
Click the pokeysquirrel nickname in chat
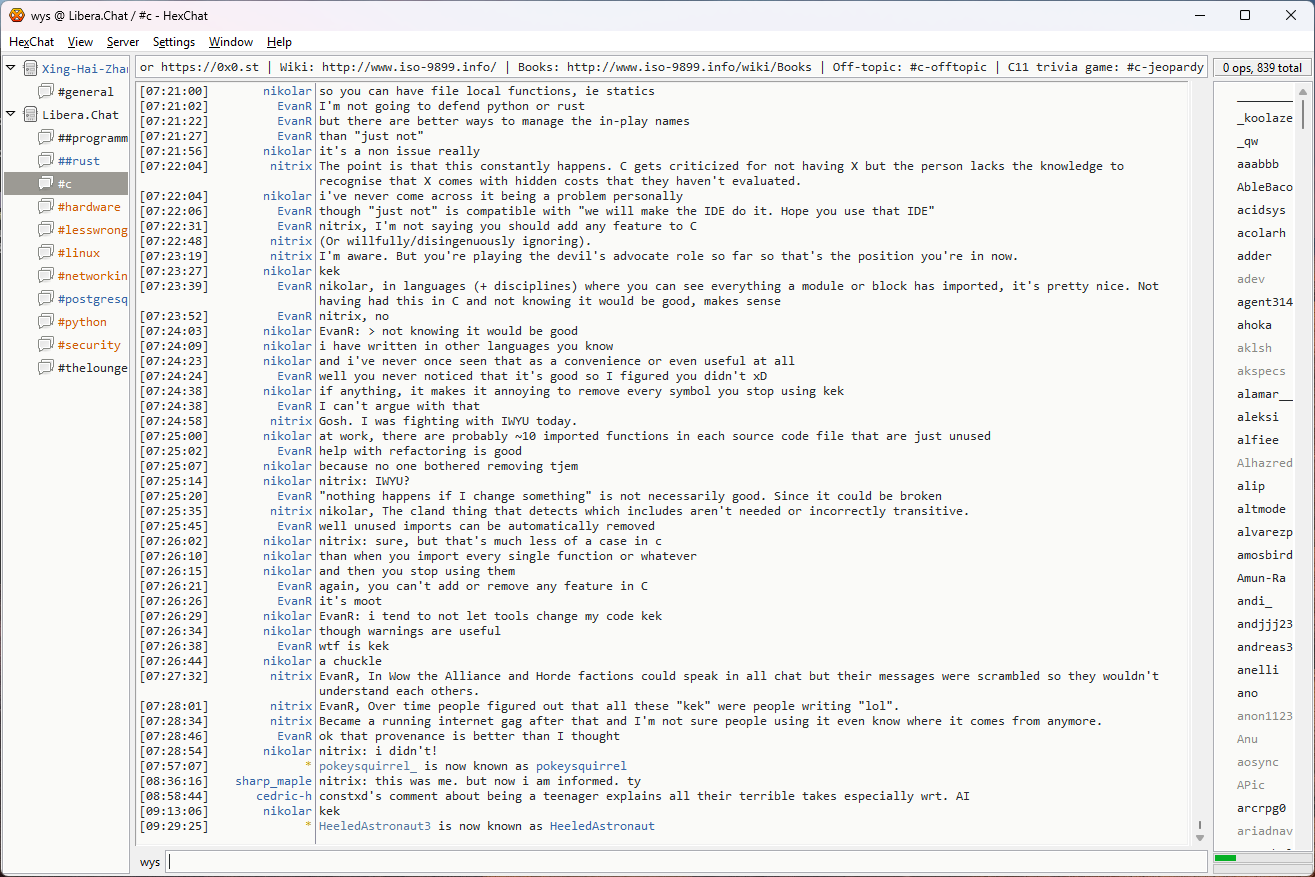pos(581,766)
